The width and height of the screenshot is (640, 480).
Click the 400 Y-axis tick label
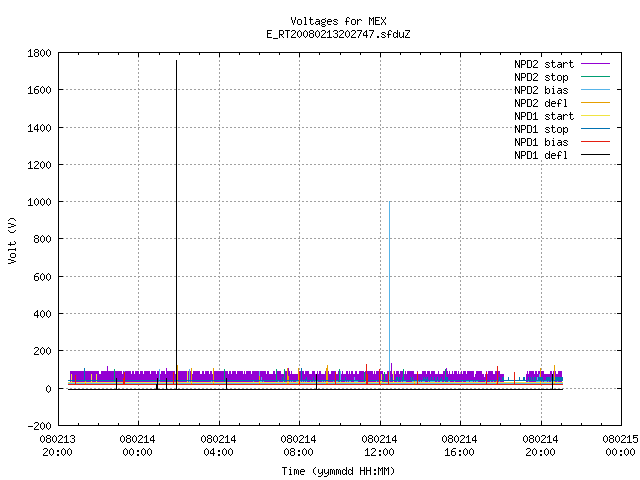click(x=42, y=314)
